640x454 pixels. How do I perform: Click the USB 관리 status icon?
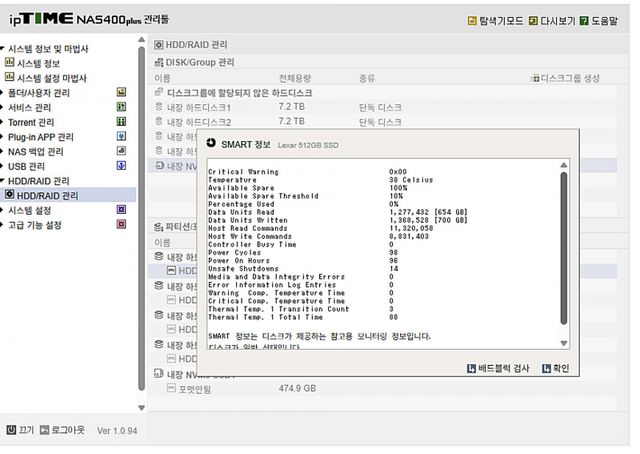[121, 166]
